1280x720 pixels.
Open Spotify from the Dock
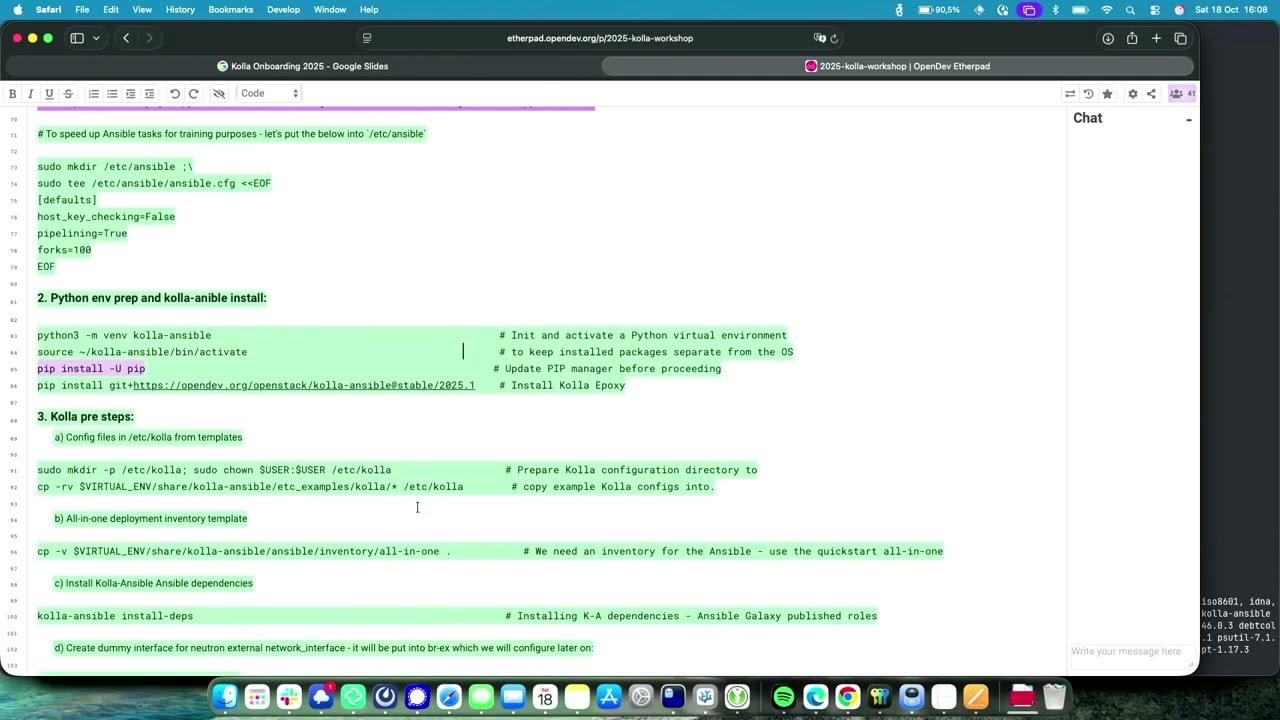[783, 696]
